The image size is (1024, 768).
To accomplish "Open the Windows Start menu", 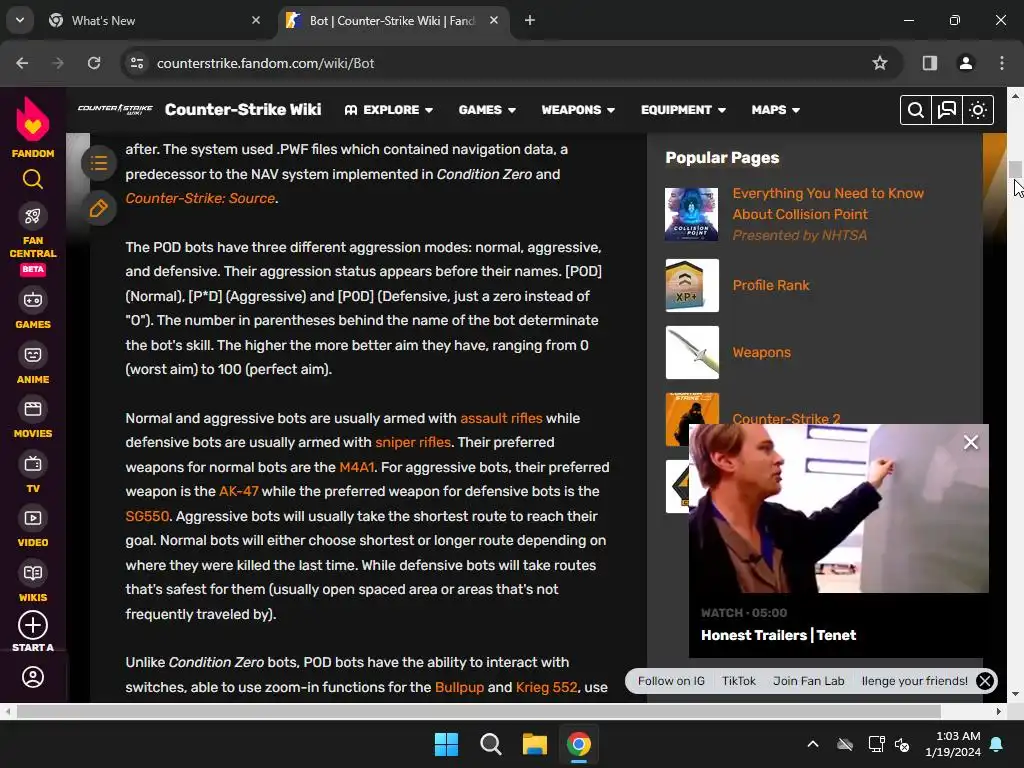I will (x=447, y=744).
